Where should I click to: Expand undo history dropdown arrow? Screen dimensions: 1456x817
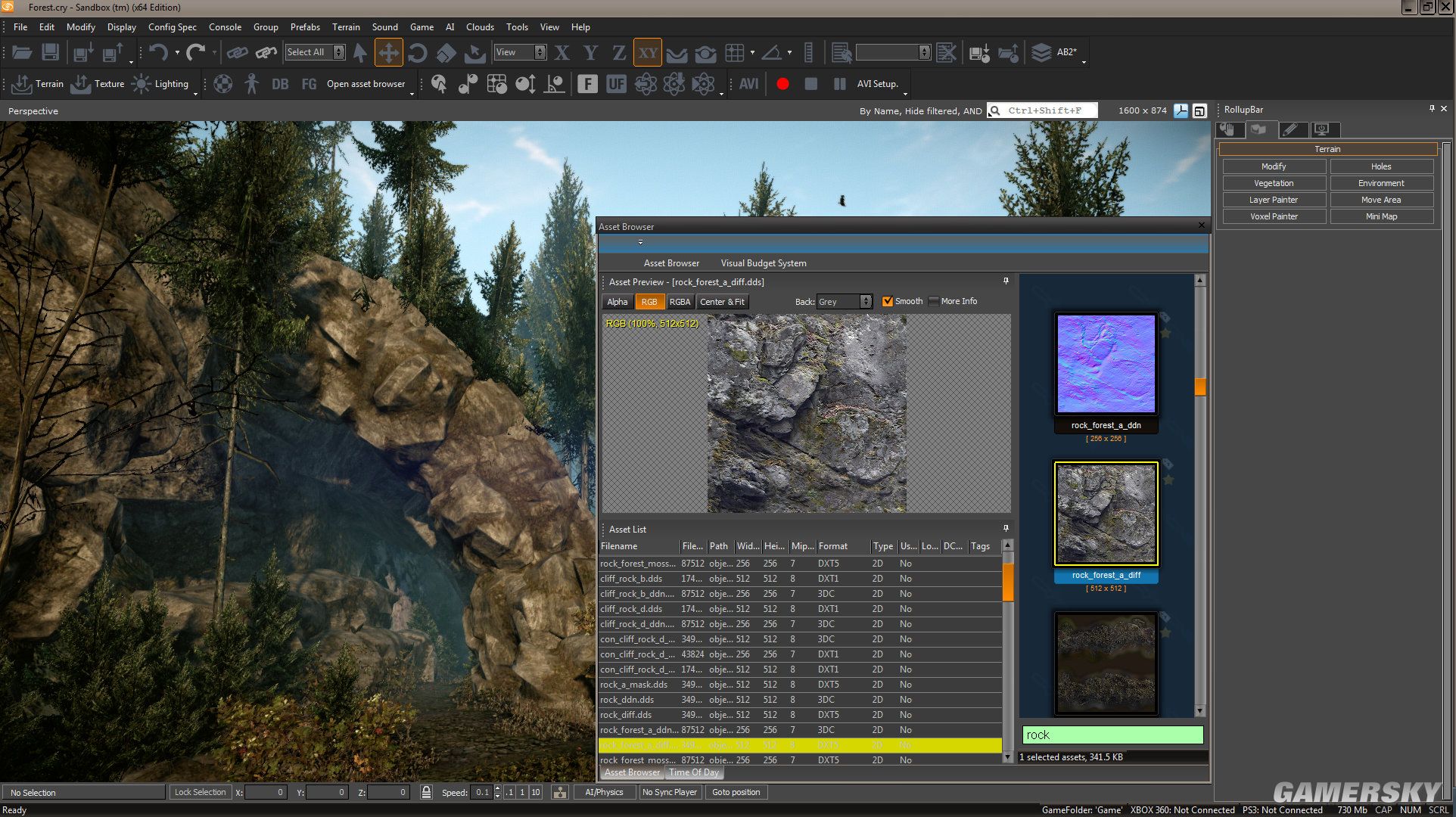coord(177,52)
